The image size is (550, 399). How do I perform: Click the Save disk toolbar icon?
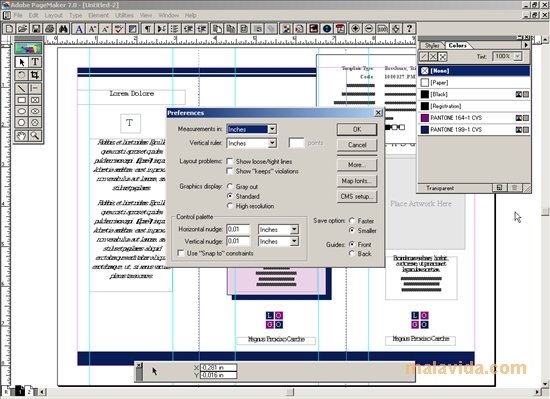point(36,29)
